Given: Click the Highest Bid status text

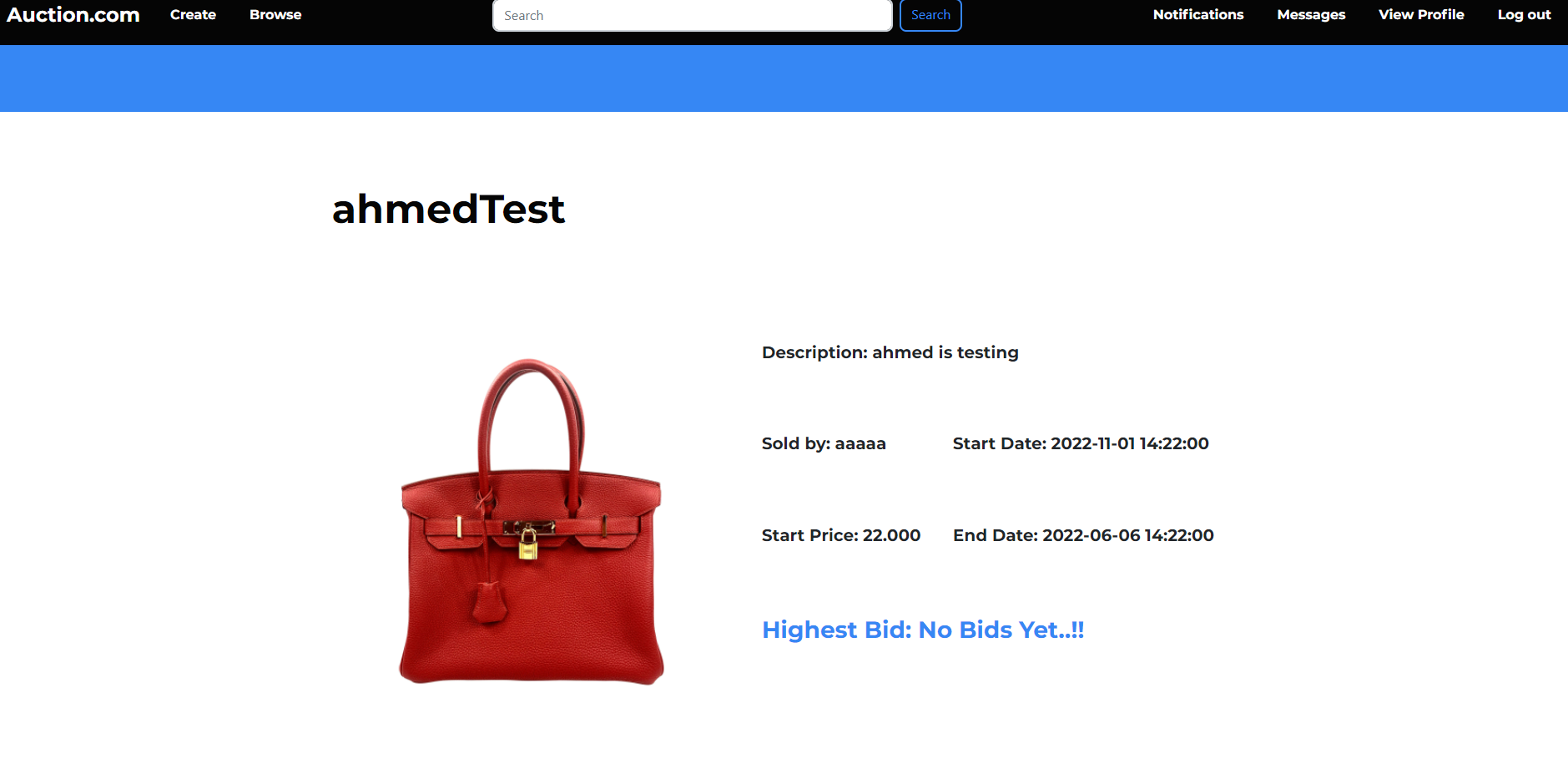Looking at the screenshot, I should (x=923, y=630).
